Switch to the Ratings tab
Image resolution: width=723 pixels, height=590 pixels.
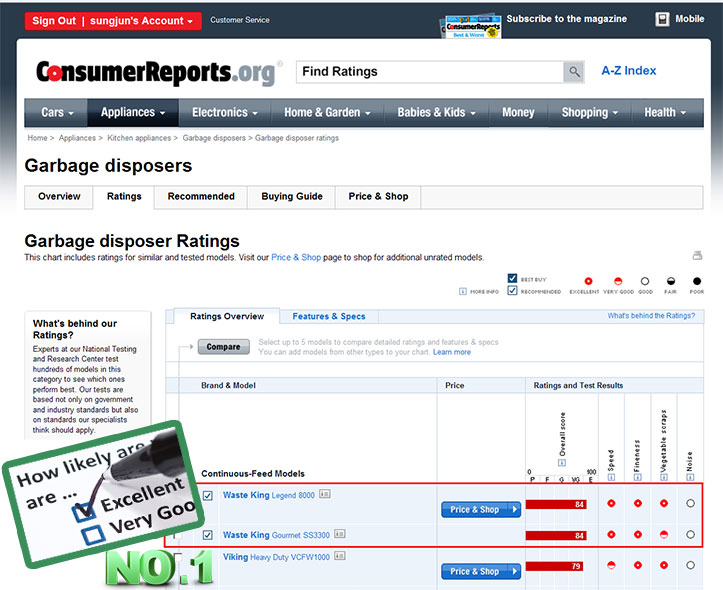pyautogui.click(x=124, y=197)
